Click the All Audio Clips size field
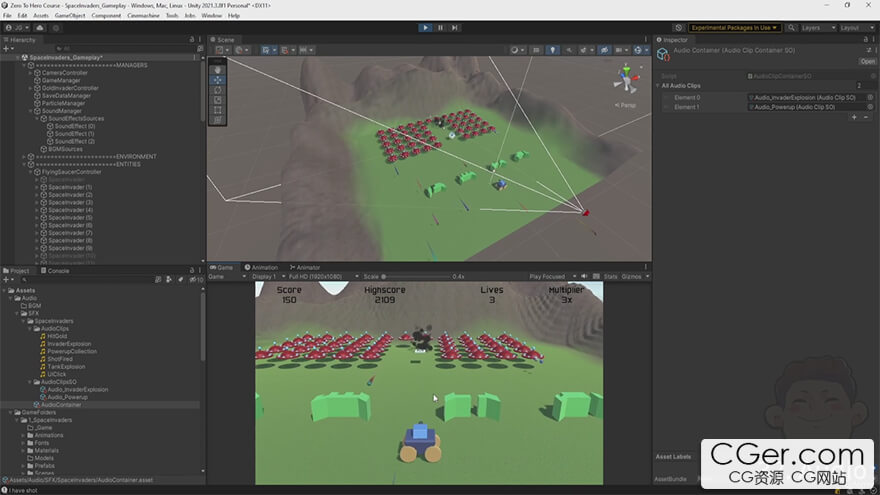The image size is (880, 495). point(865,86)
